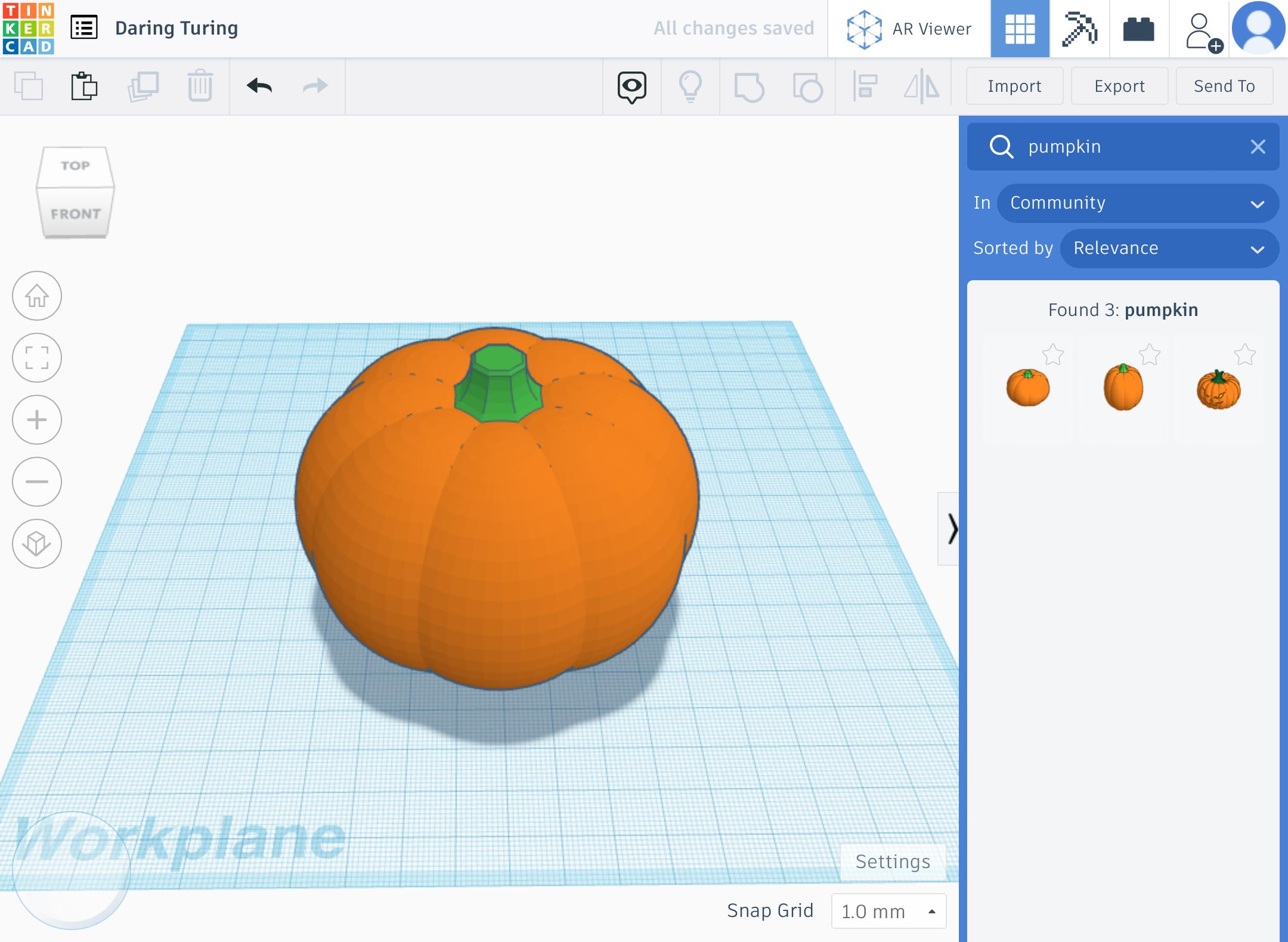Image resolution: width=1288 pixels, height=942 pixels.
Task: Expand the Snap Grid 1.0 mm dropdown
Action: [888, 911]
